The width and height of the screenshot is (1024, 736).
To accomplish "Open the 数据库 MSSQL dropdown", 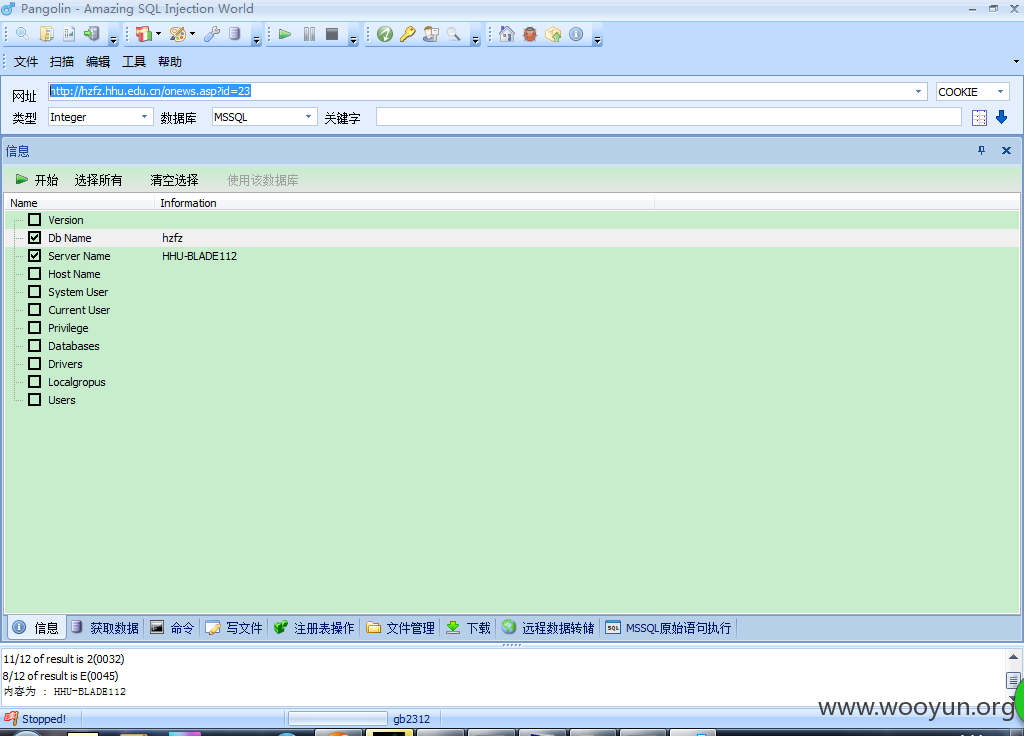I will [308, 117].
